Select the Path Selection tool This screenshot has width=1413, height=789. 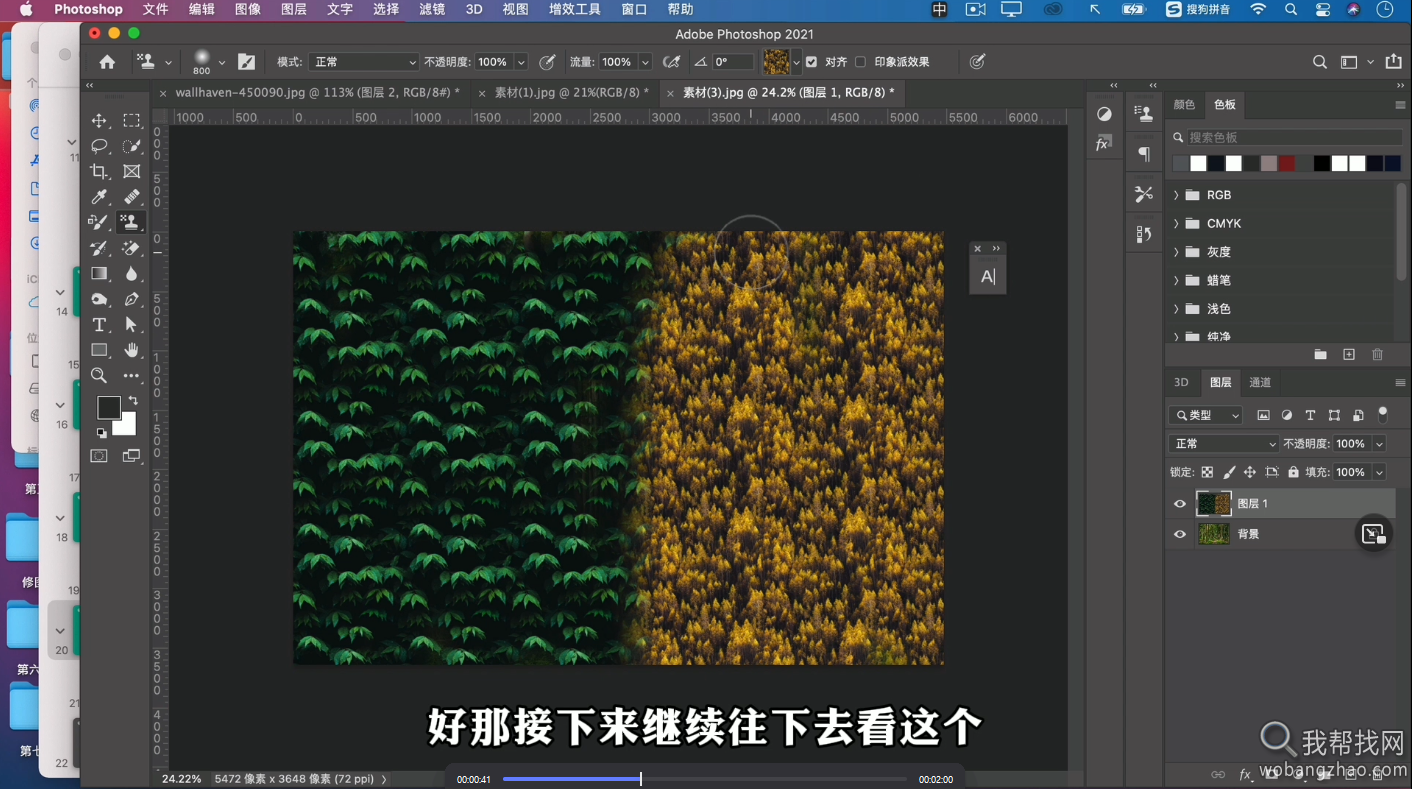coord(131,324)
